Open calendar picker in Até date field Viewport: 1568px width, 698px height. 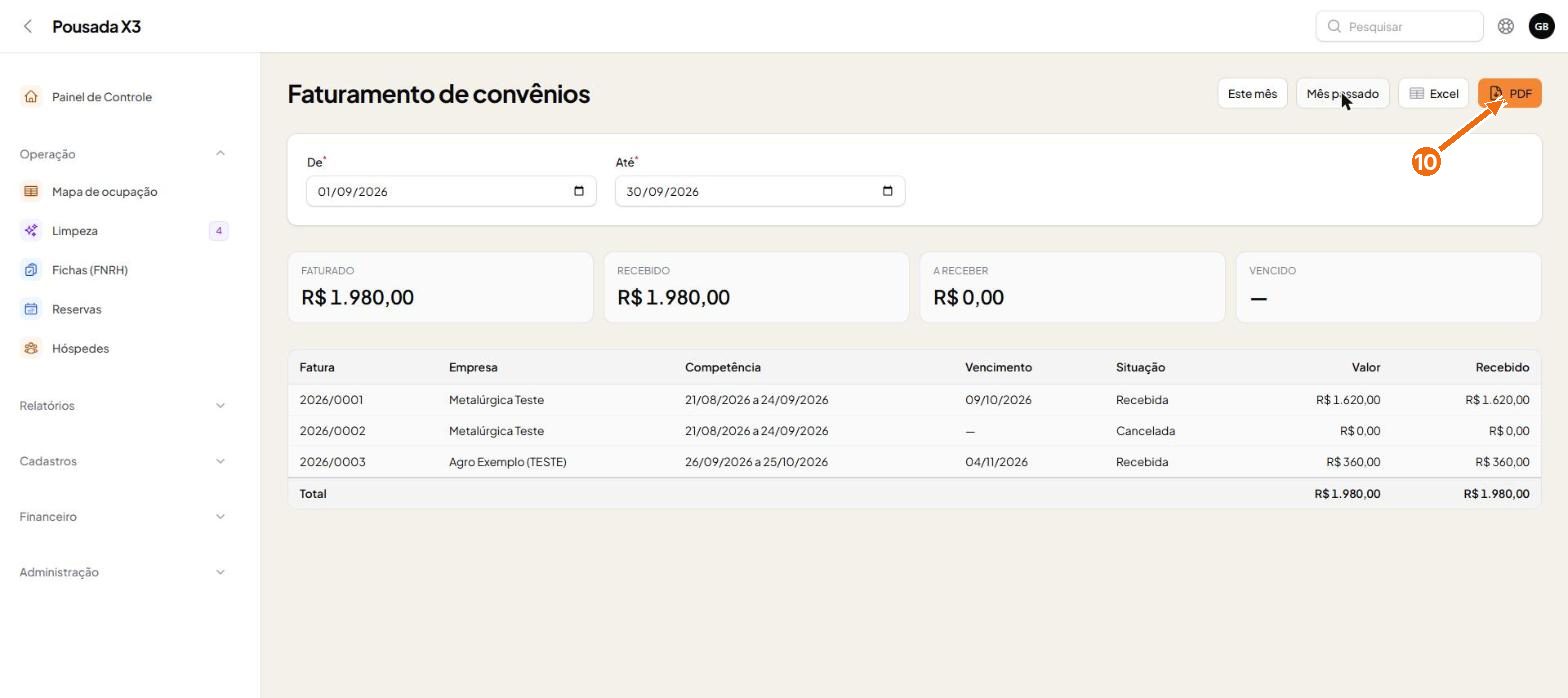(887, 191)
